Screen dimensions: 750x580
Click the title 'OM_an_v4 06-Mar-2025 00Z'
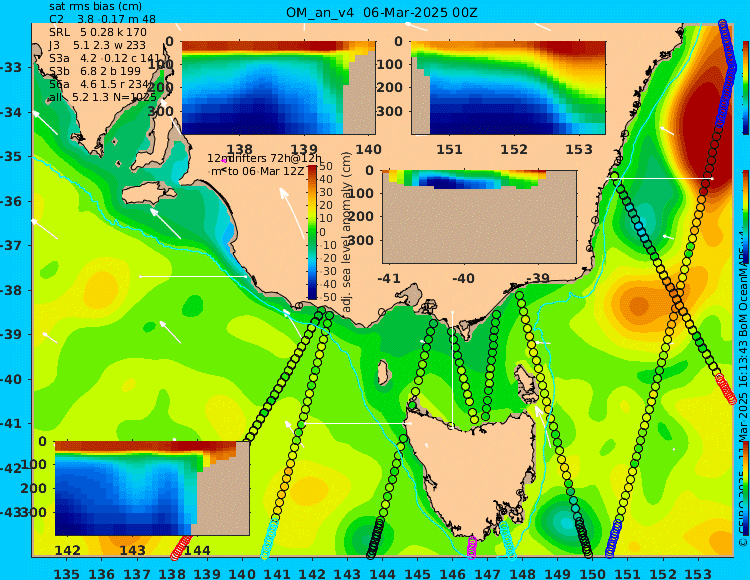tap(382, 12)
